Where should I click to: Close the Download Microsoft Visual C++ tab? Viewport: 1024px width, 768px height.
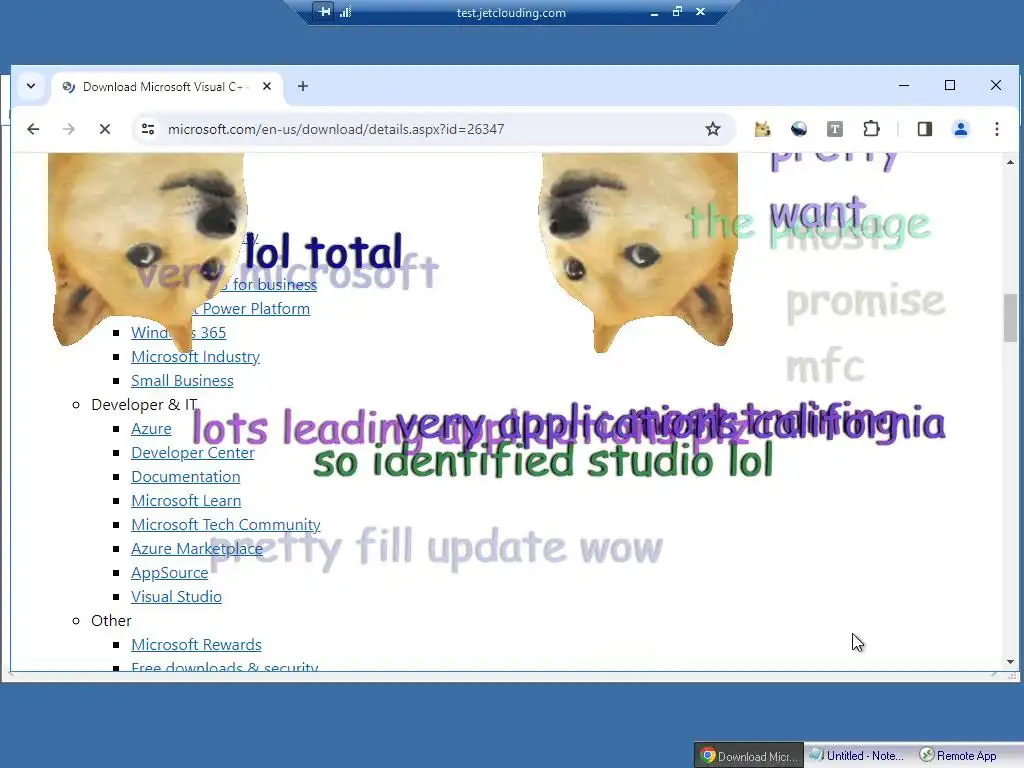pyautogui.click(x=266, y=86)
